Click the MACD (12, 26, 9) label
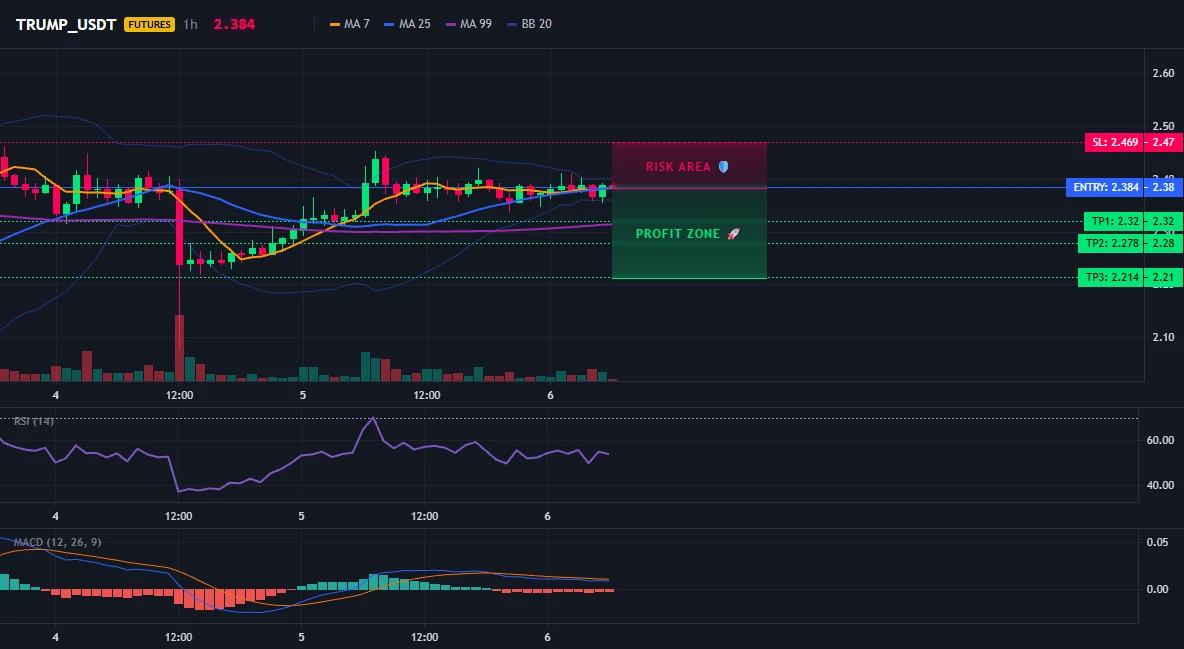This screenshot has width=1184, height=649. click(57, 542)
